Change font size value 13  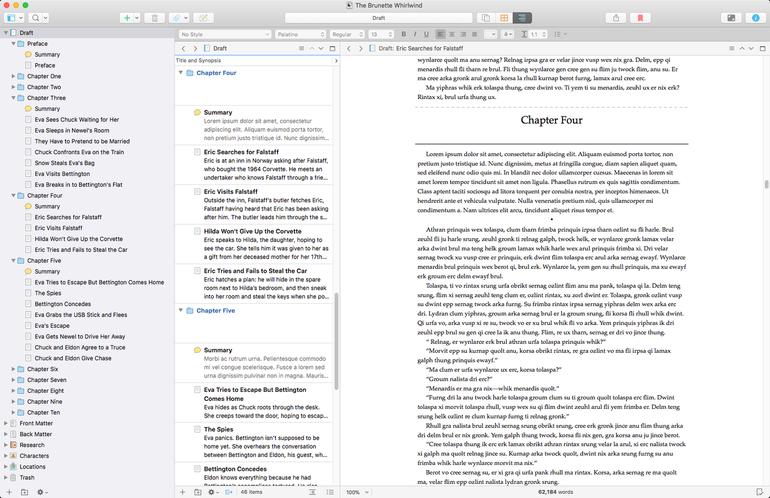pyautogui.click(x=381, y=34)
